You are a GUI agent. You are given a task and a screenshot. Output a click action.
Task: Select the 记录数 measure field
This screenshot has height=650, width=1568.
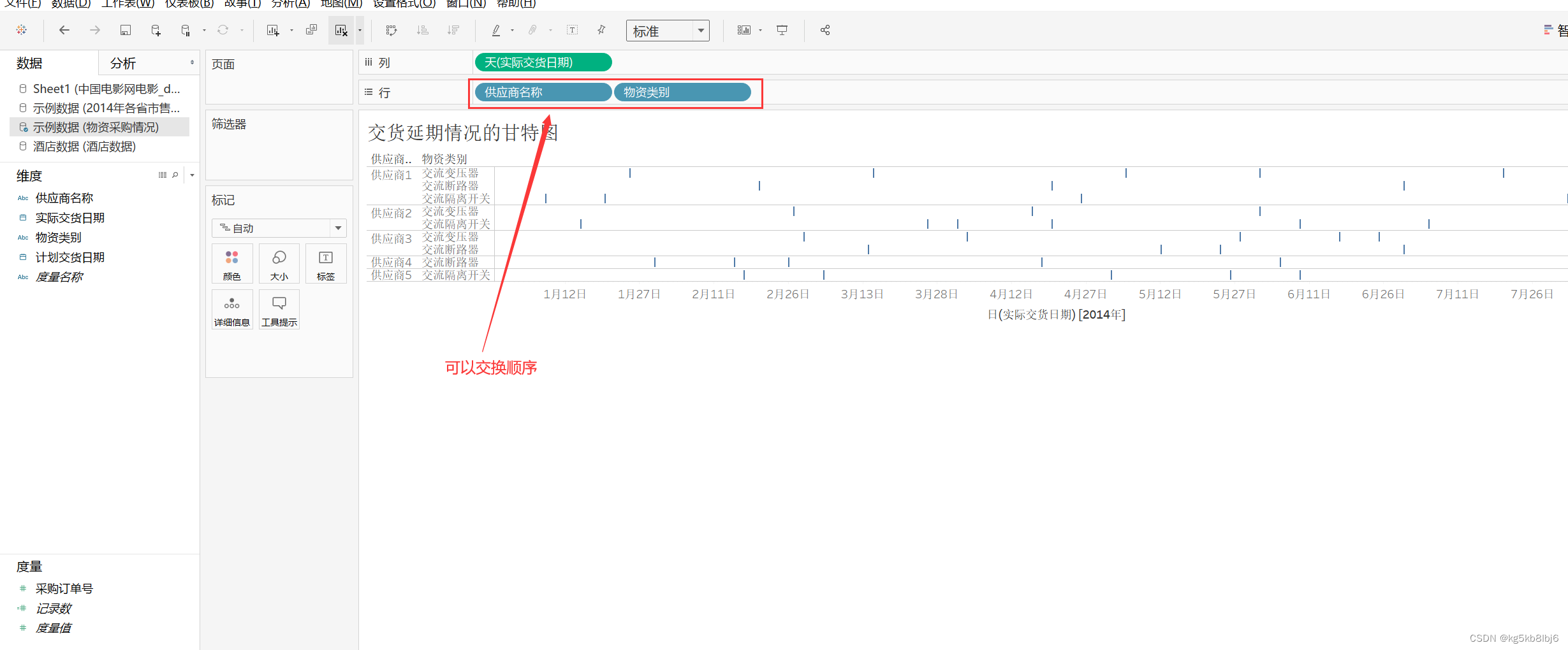pyautogui.click(x=54, y=609)
